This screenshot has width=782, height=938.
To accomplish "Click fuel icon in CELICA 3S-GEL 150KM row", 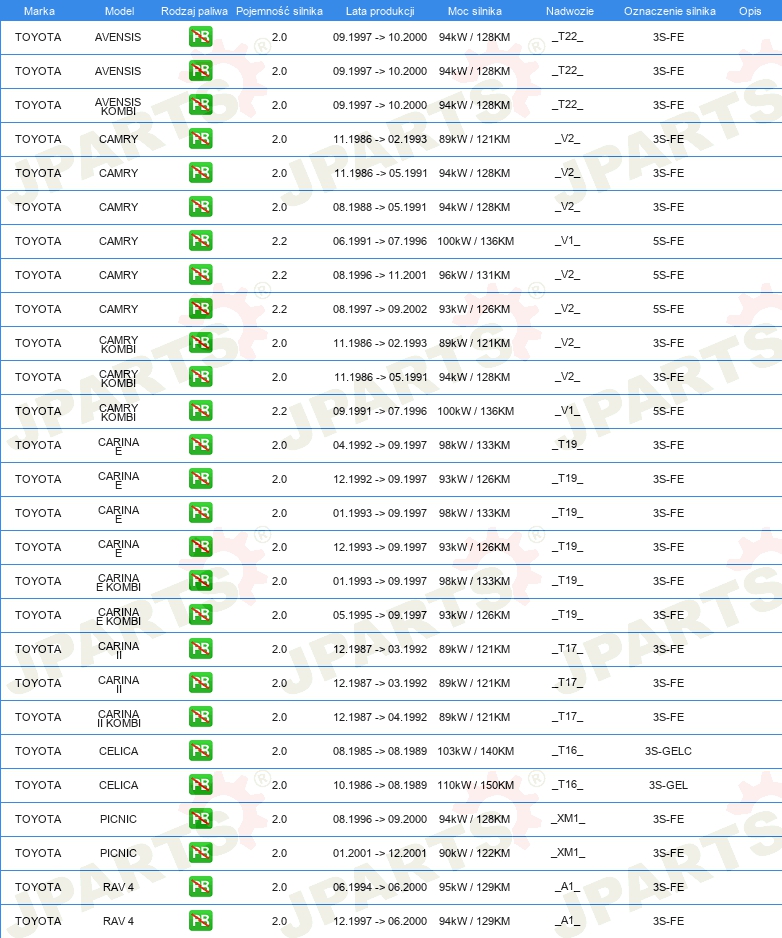I will pyautogui.click(x=200, y=785).
